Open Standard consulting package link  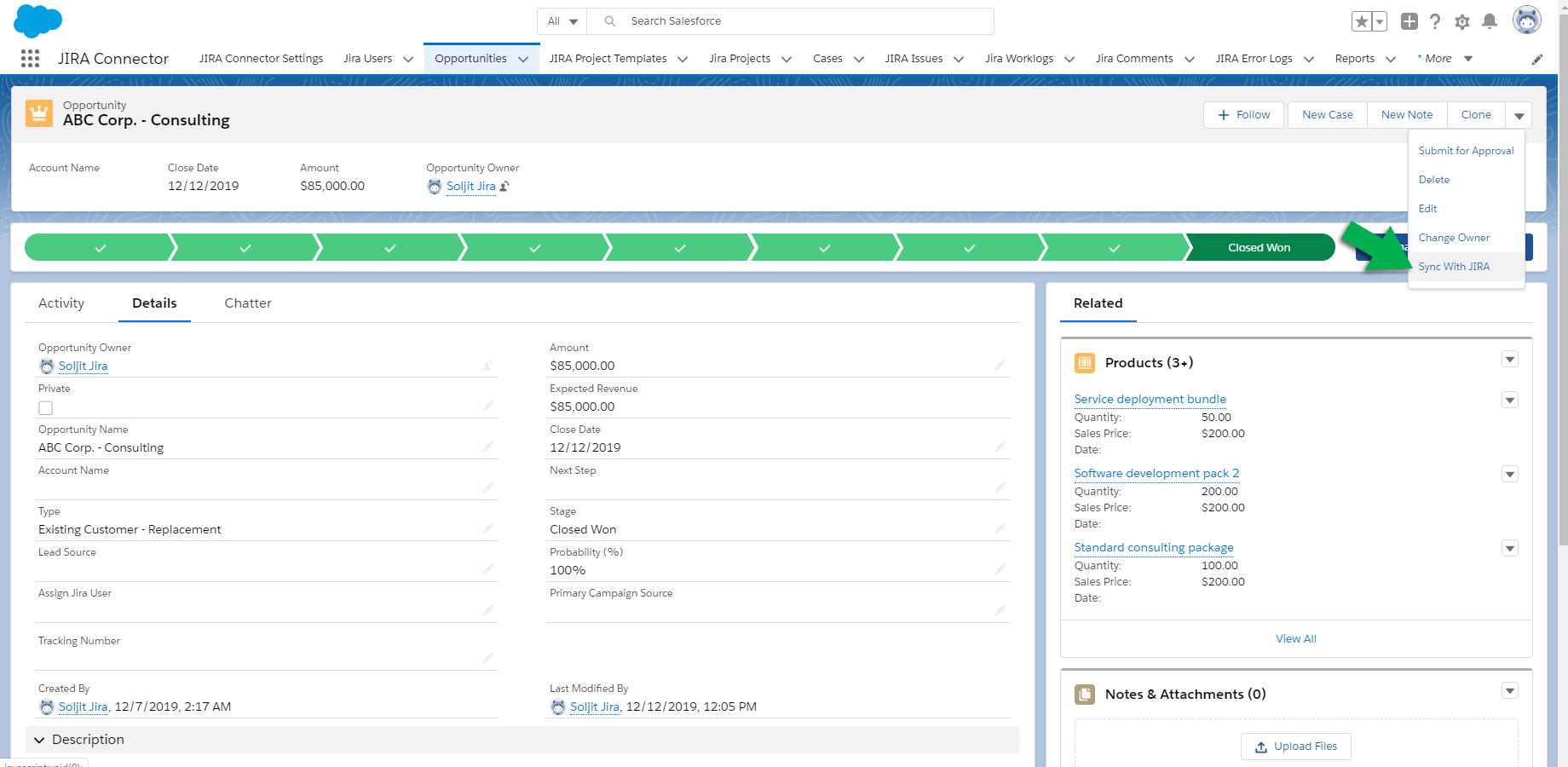1154,547
